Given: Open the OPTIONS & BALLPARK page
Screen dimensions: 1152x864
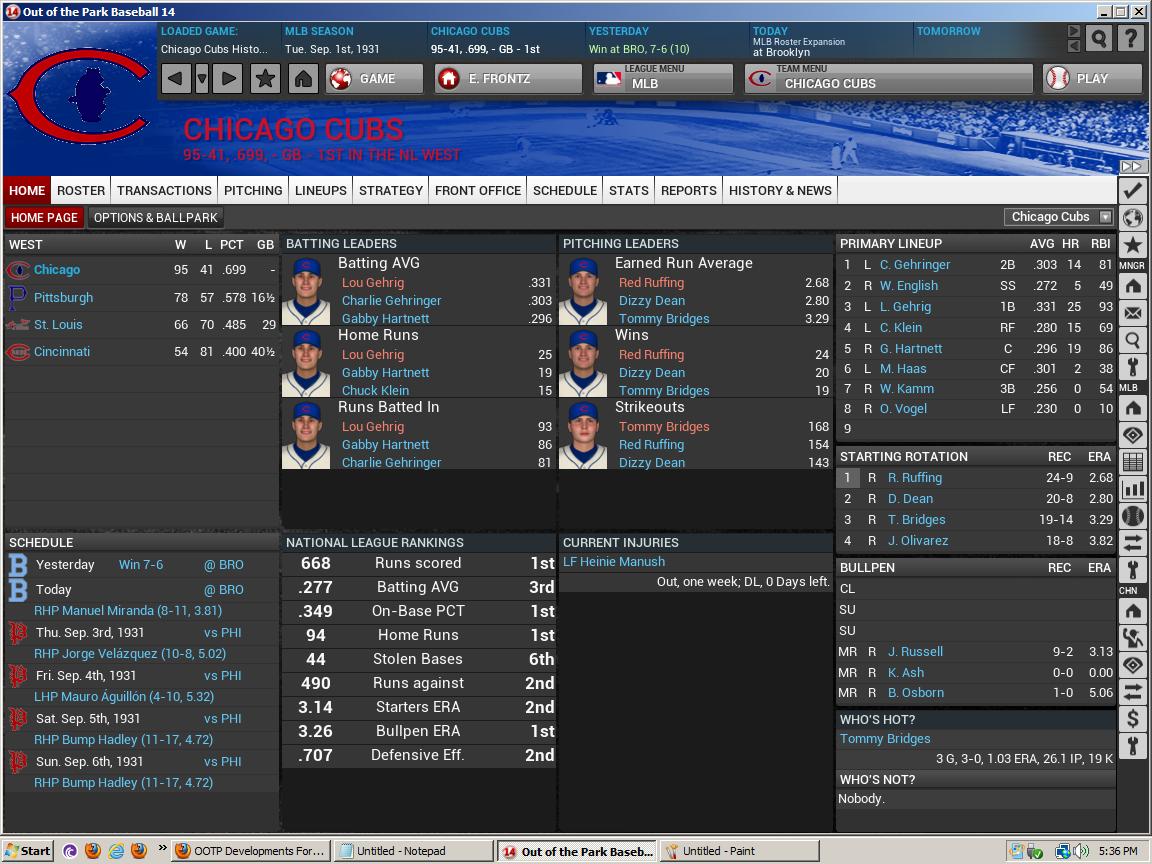Looking at the screenshot, I should pyautogui.click(x=155, y=217).
